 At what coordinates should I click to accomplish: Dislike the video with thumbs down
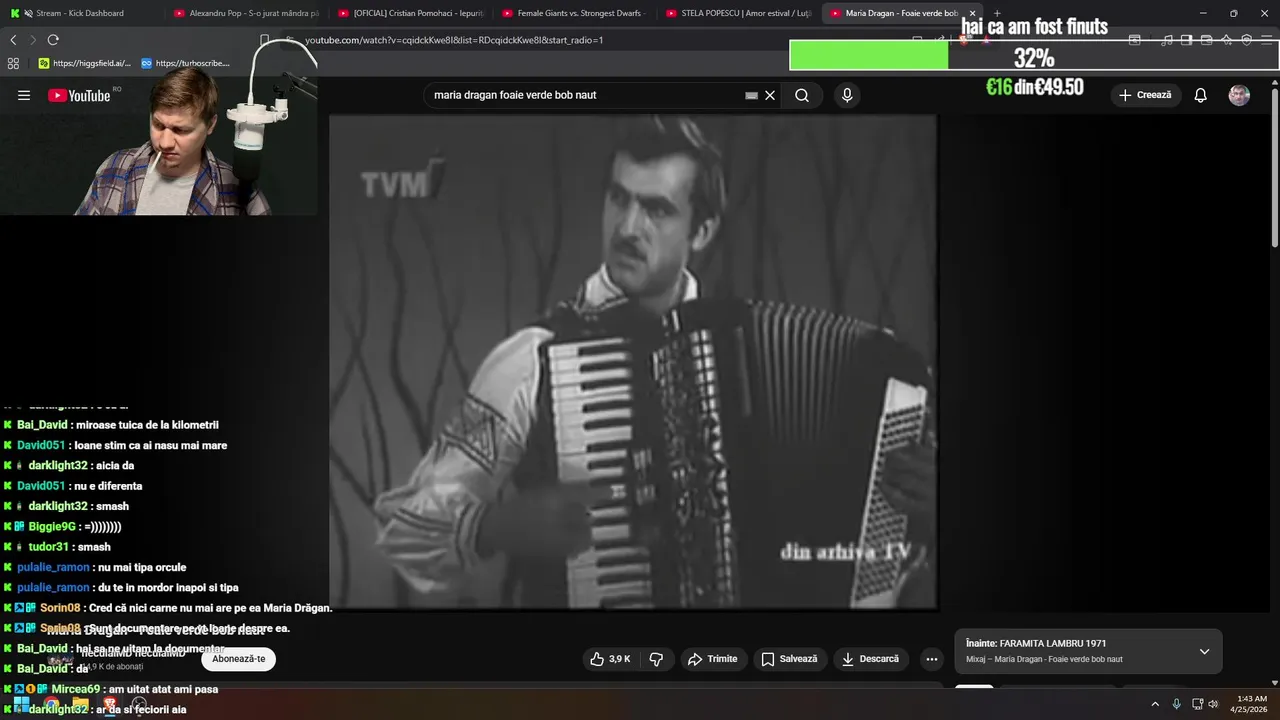coord(657,659)
